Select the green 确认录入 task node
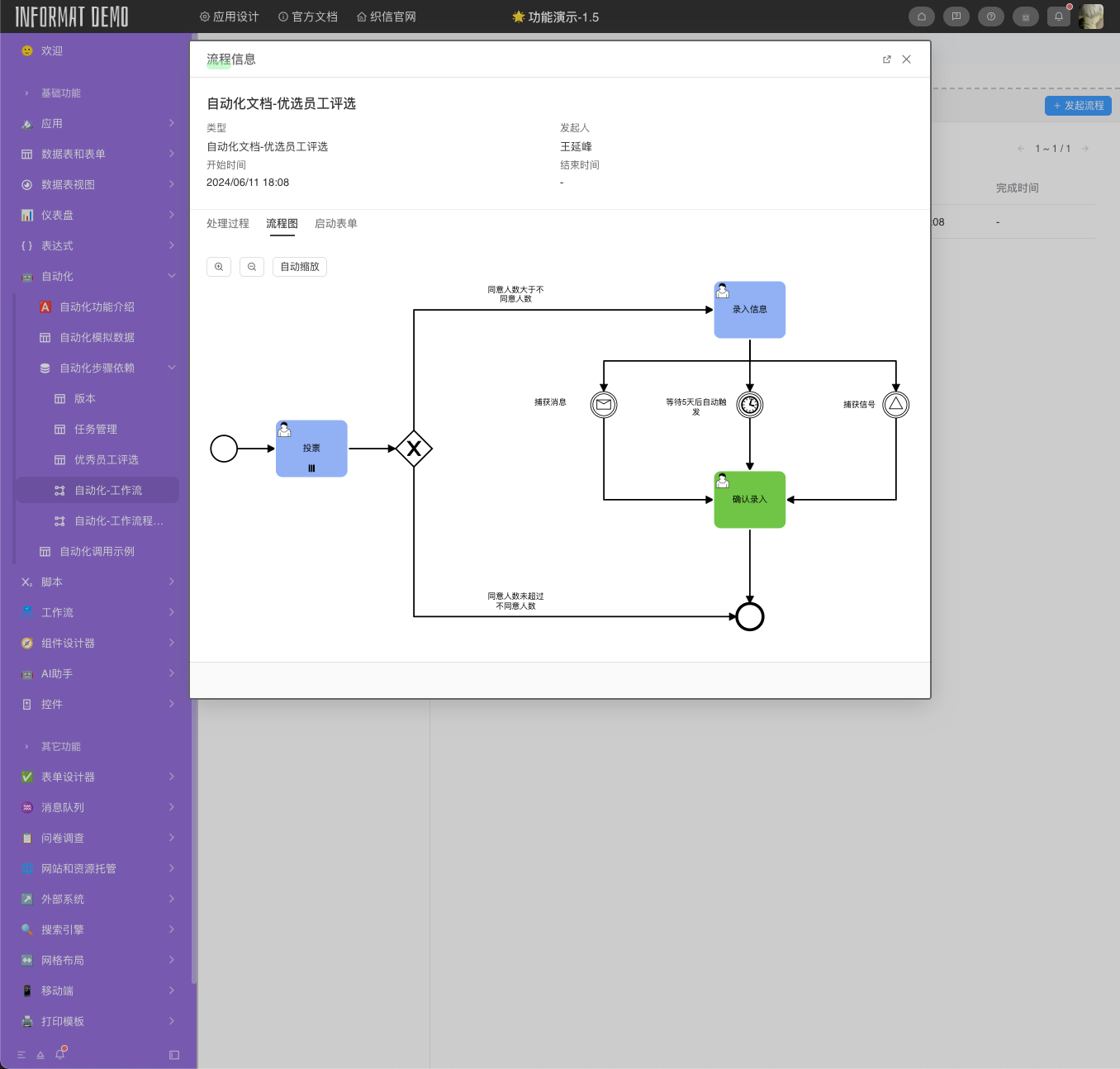 tap(750, 500)
